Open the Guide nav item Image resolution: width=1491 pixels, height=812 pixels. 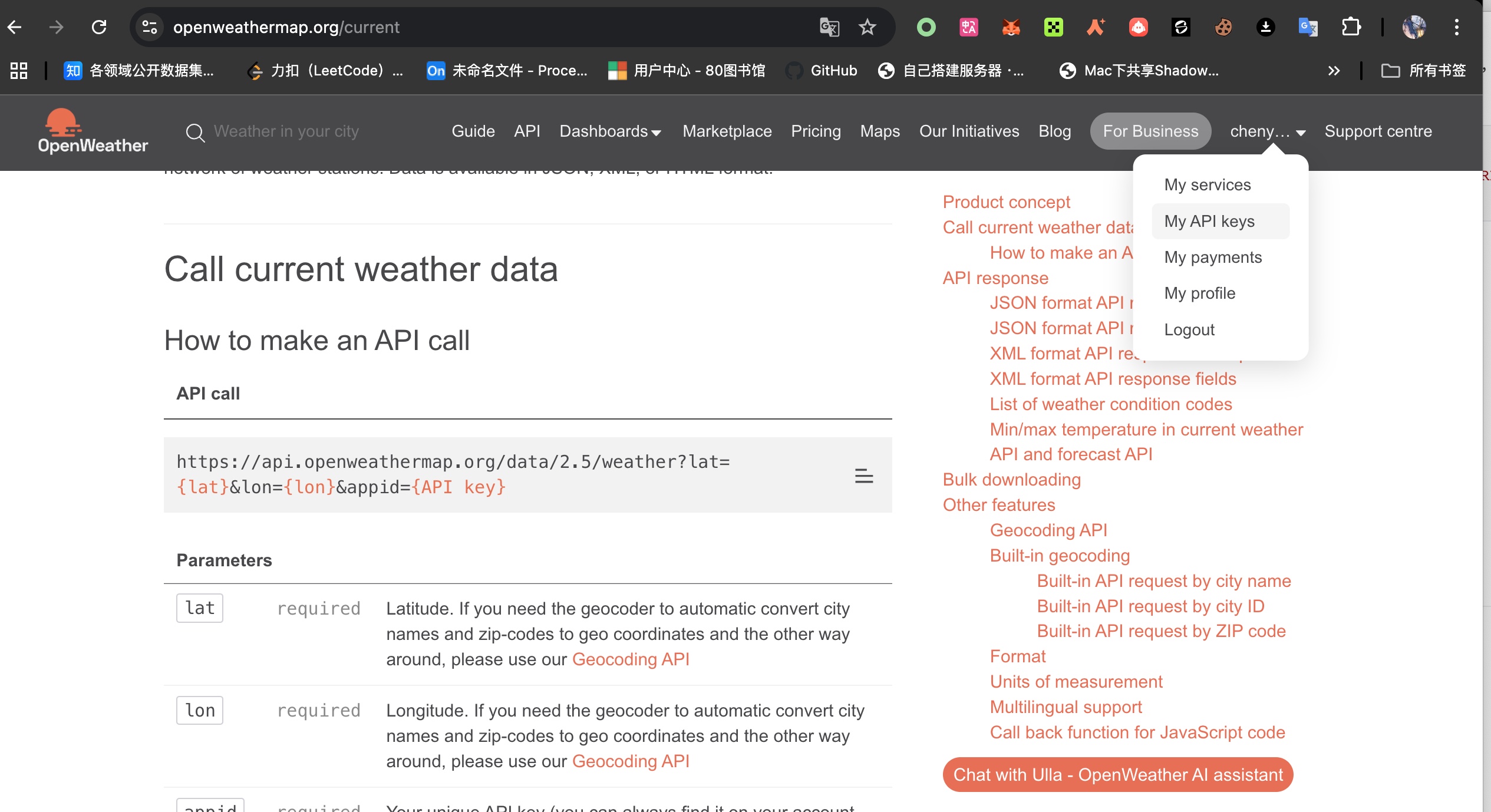coord(473,131)
